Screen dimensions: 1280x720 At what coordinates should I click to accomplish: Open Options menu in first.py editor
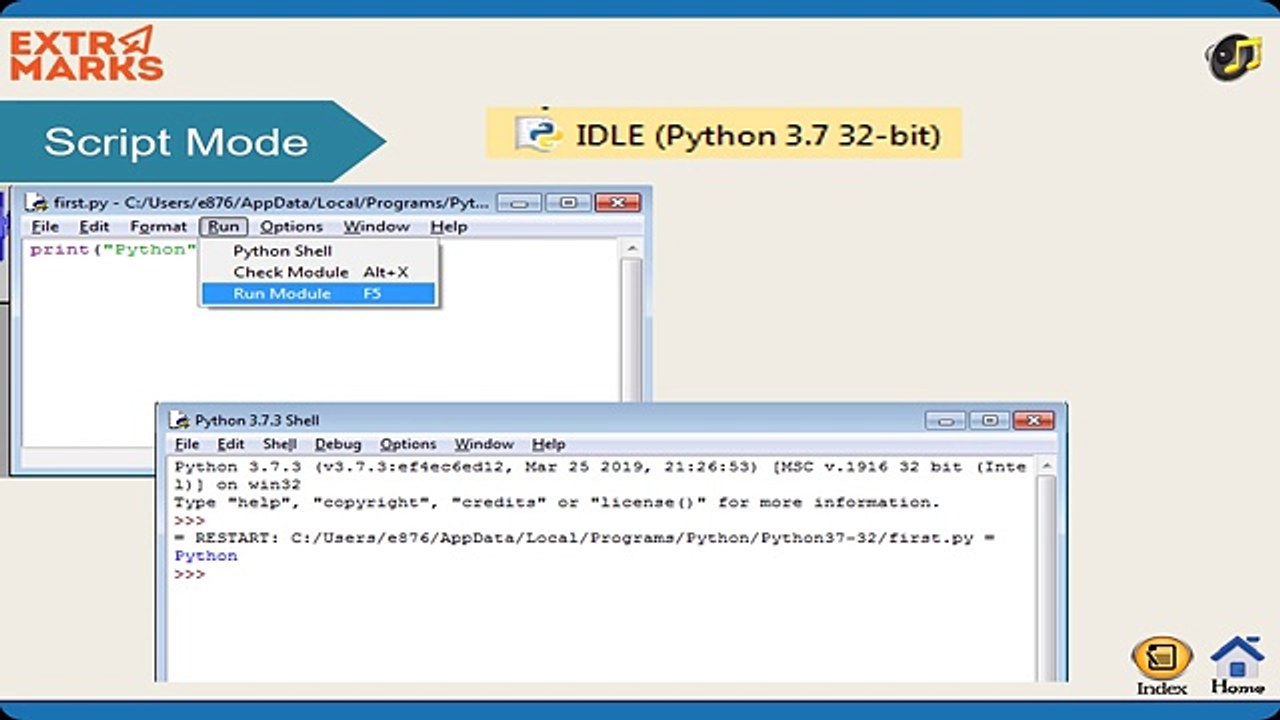point(291,227)
